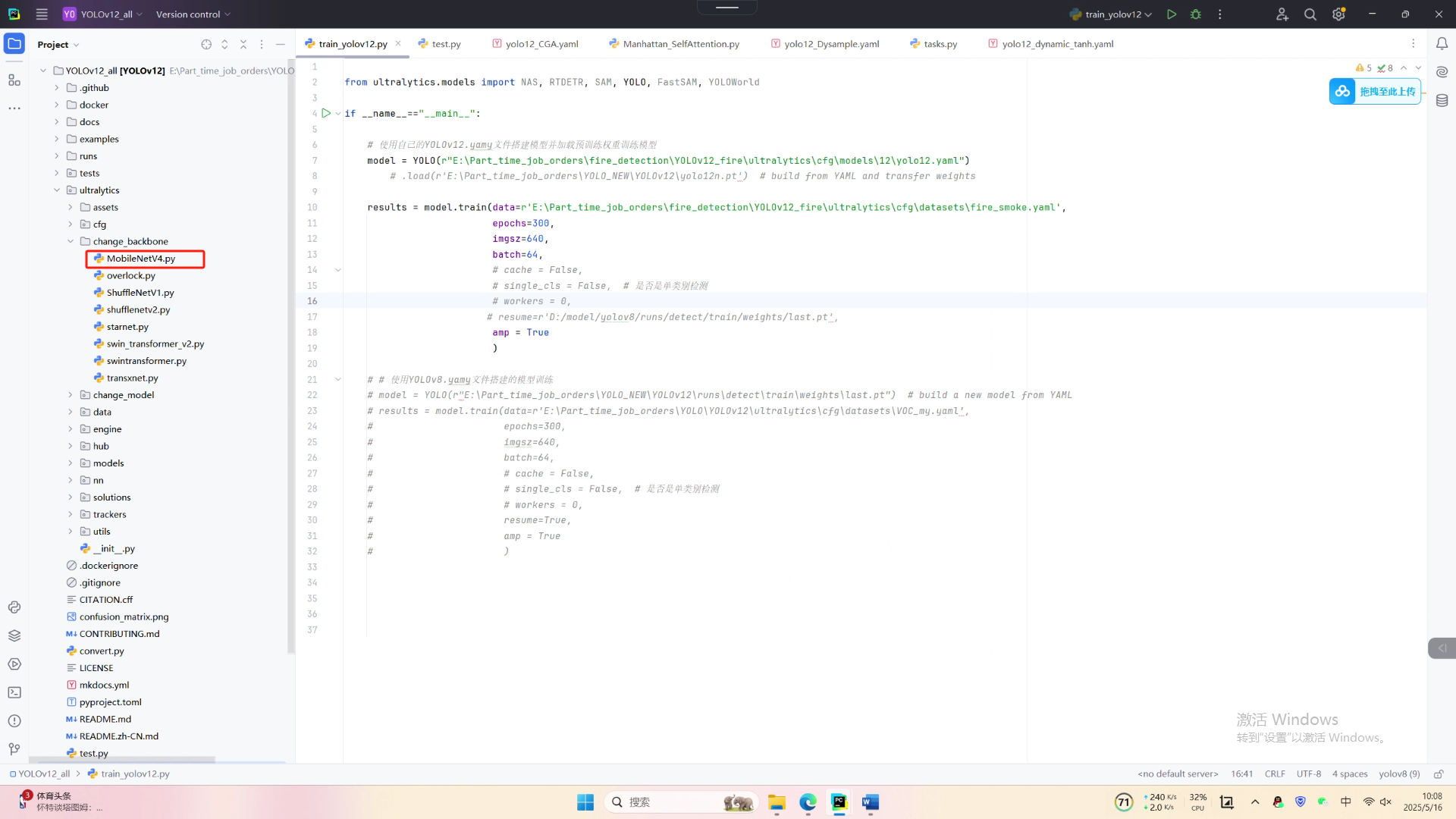Open IDE settings gear
1456x819 pixels.
pos(1339,14)
